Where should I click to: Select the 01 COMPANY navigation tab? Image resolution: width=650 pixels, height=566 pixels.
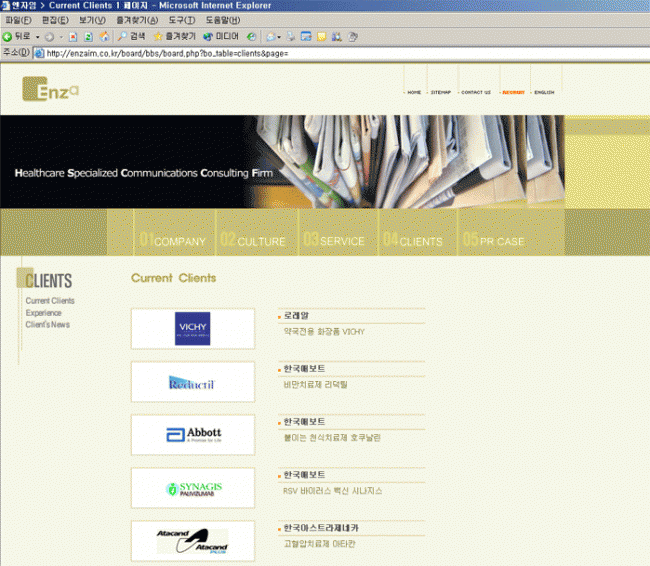(173, 241)
